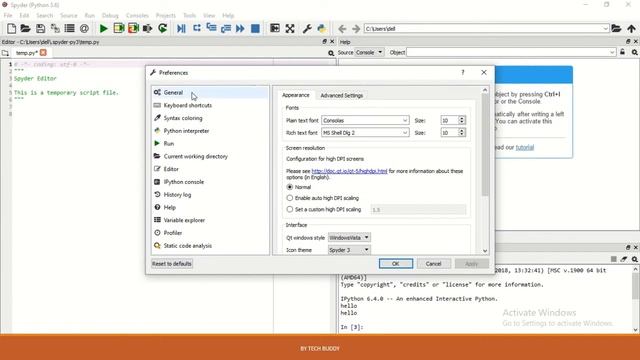The image size is (640, 360).
Task: Open the Qt windows style dropdown
Action: [x=349, y=238]
